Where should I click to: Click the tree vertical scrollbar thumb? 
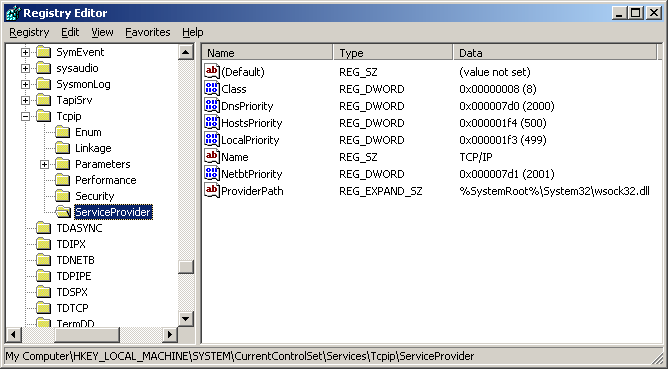[186, 266]
